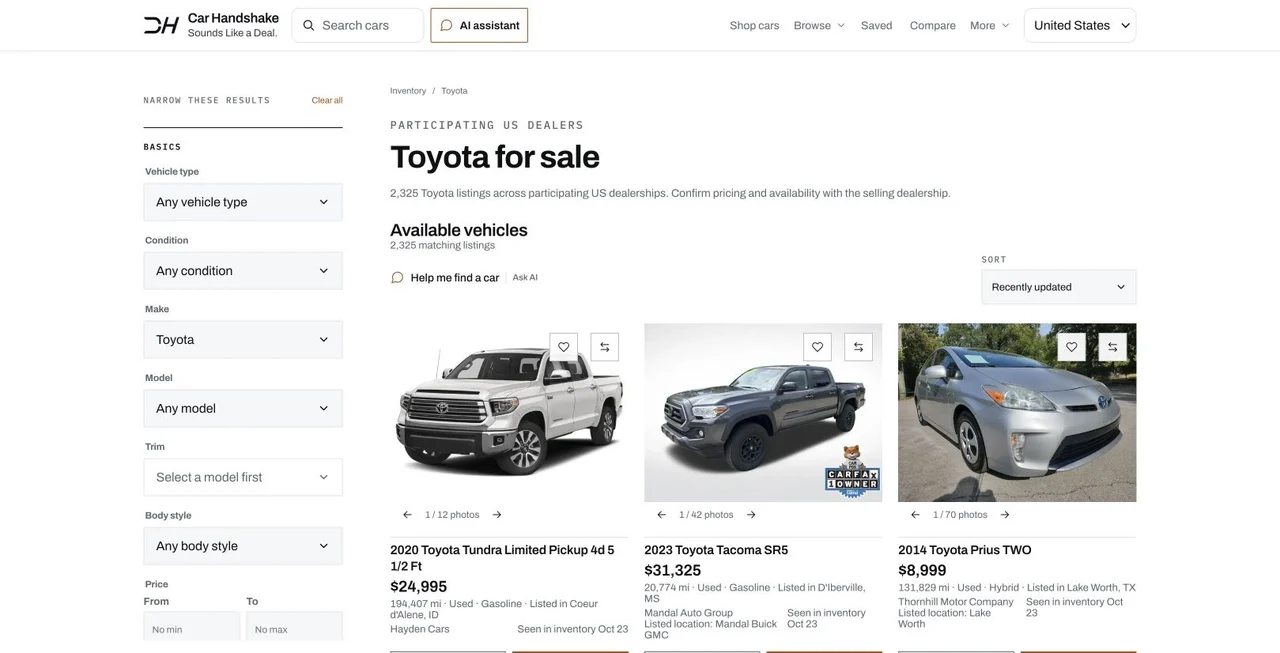Open the 2023 Toyota Tacoma SR5 listing title
Viewport: 1280px width, 653px height.
[716, 550]
